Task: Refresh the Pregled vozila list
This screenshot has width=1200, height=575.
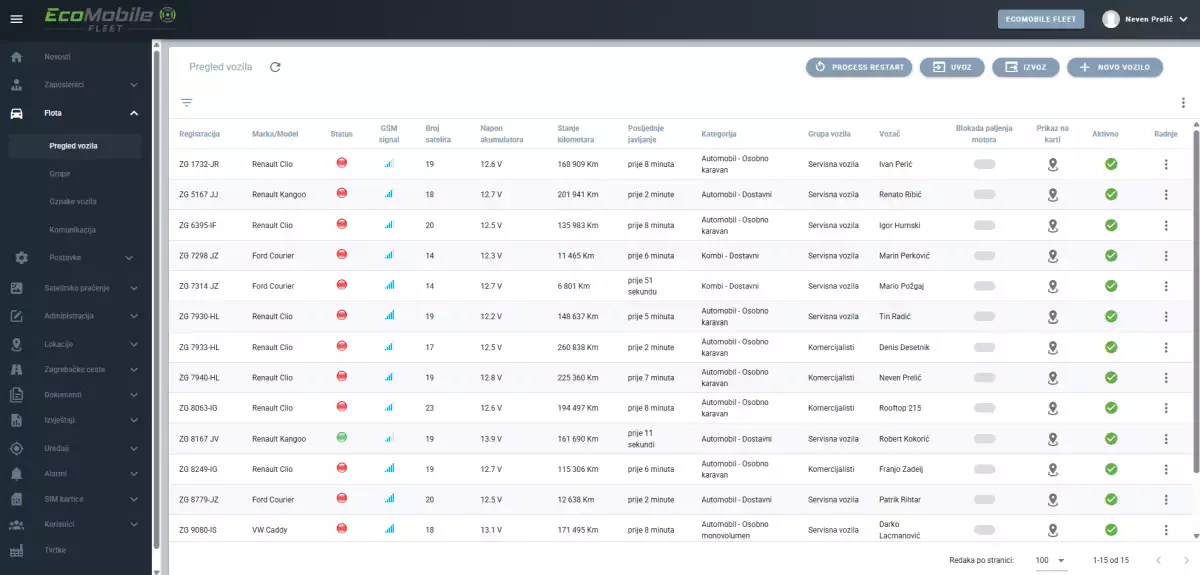Action: (276, 67)
